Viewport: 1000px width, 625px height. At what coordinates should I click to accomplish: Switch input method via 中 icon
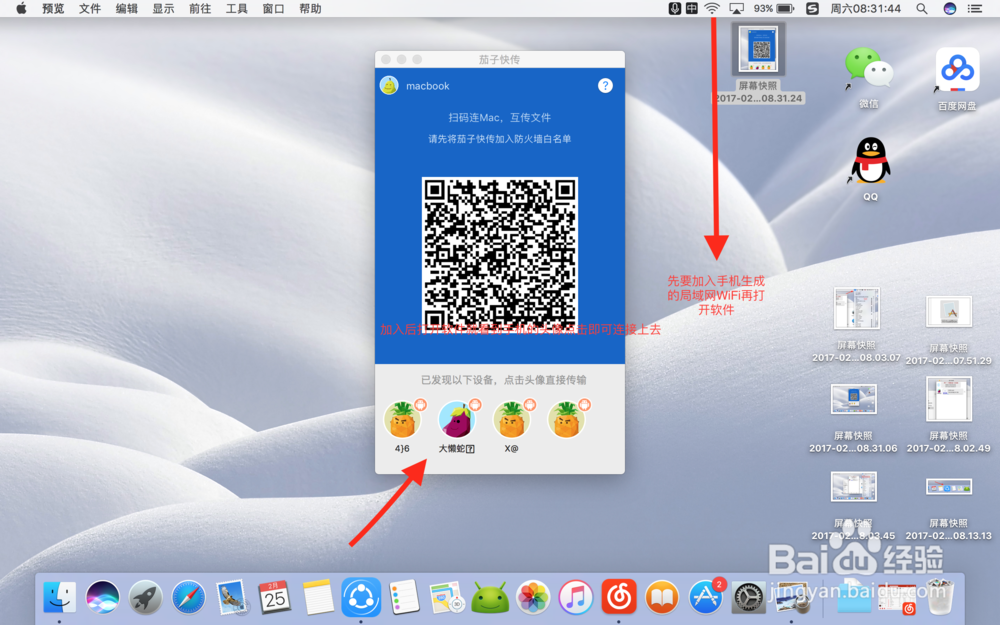click(x=692, y=8)
